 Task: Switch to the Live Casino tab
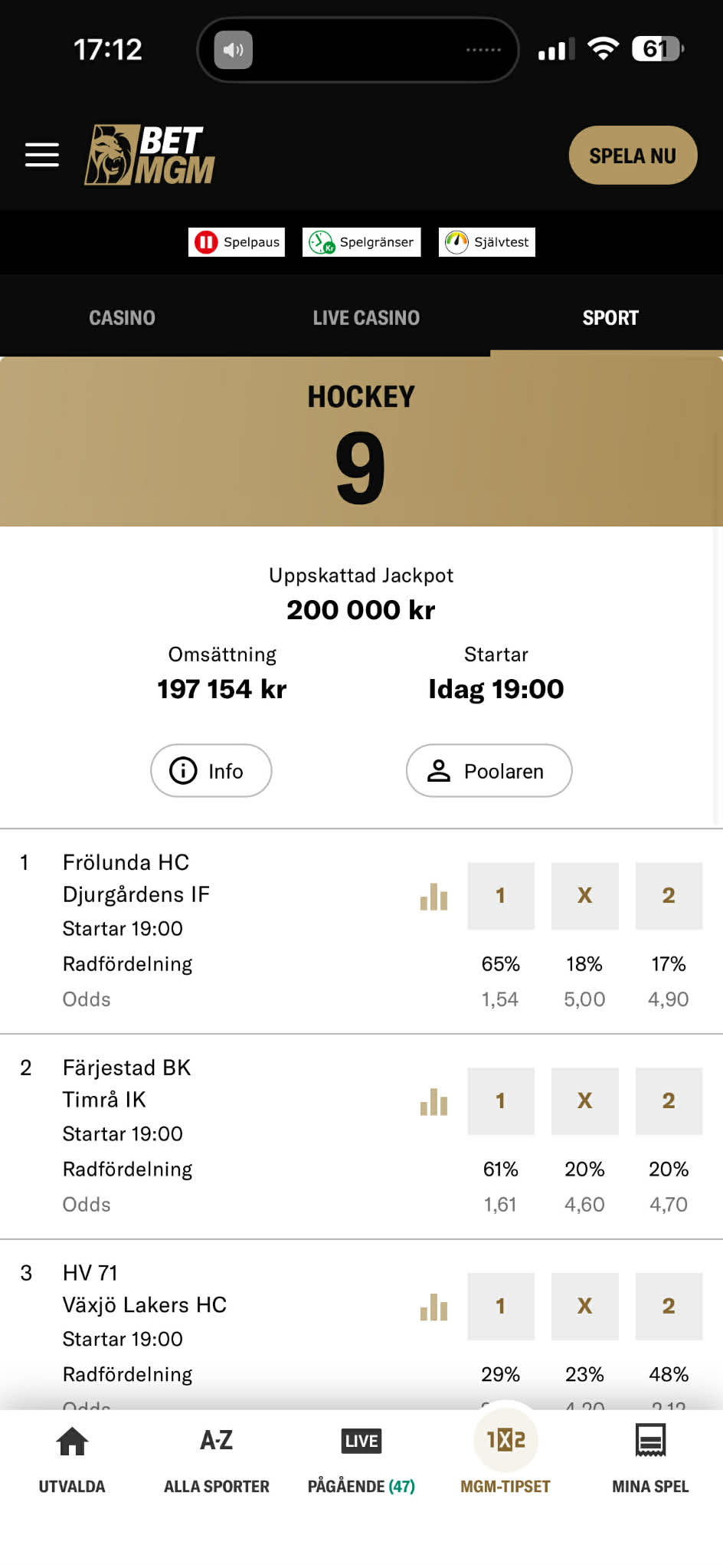[x=366, y=317]
